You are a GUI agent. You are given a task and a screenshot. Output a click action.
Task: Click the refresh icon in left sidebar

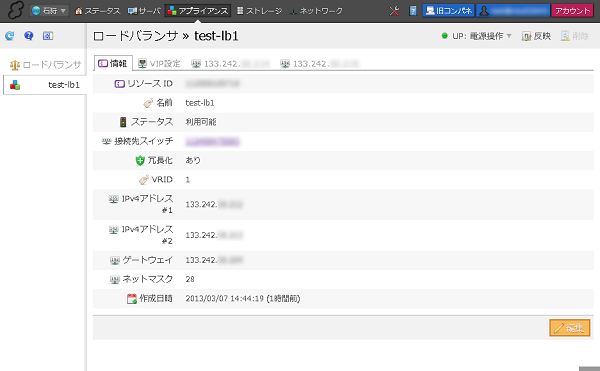click(10, 36)
